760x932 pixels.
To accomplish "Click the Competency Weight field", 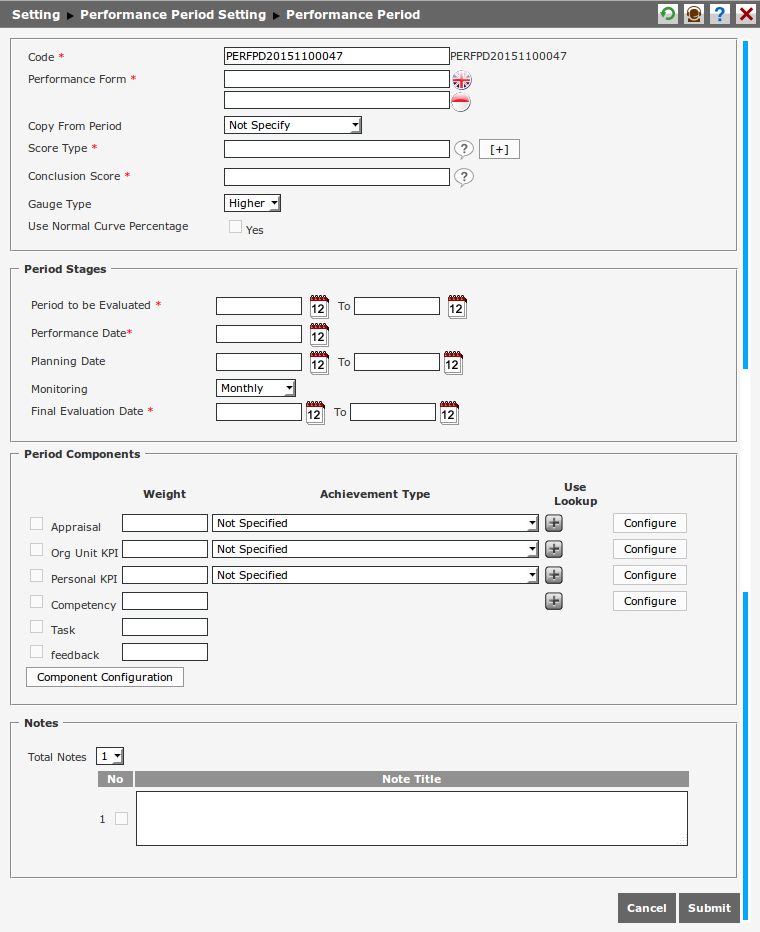I will [x=165, y=601].
